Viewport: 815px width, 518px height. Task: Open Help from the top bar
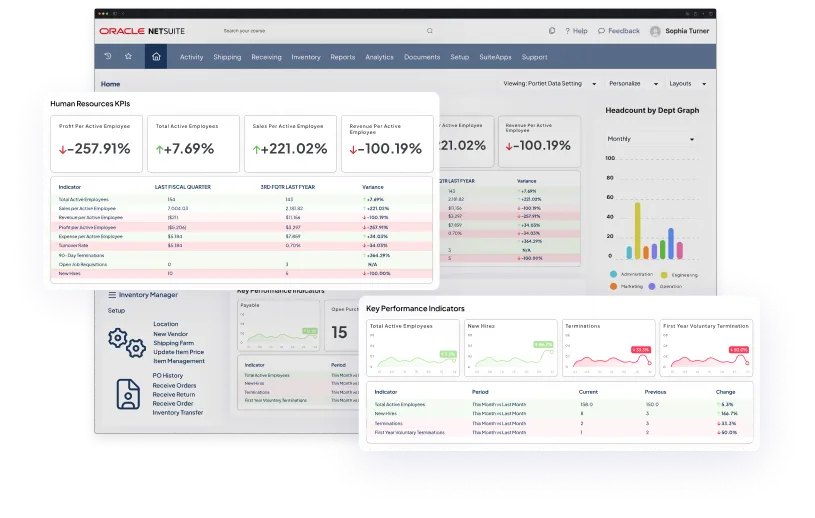pyautogui.click(x=575, y=31)
